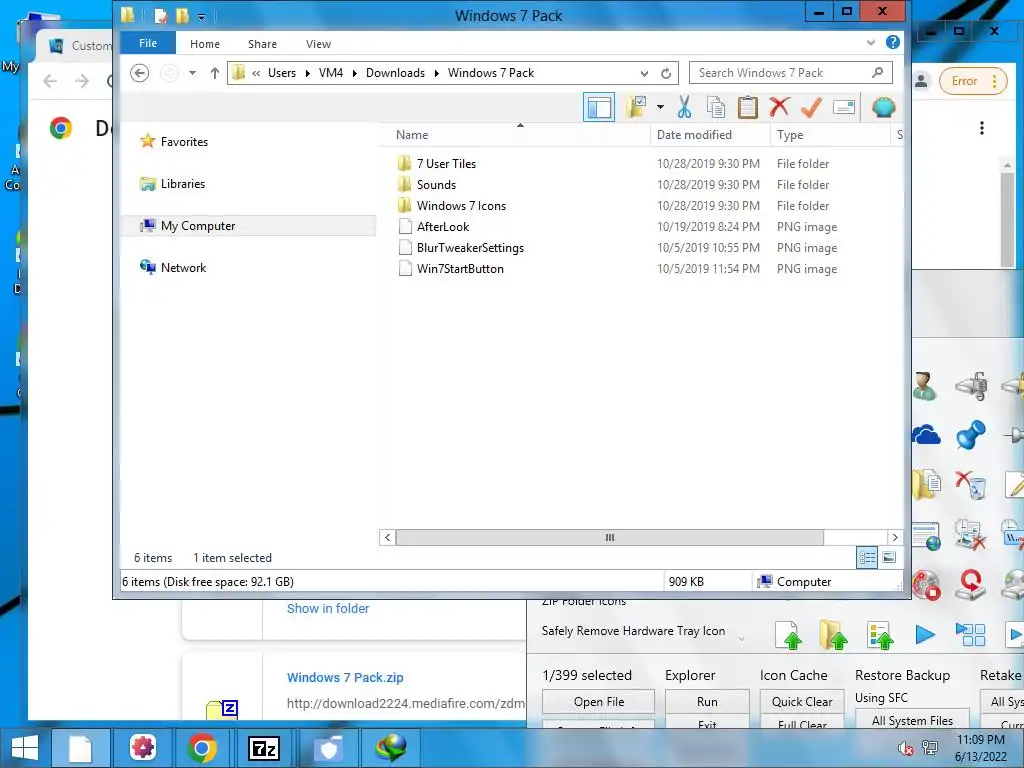Expand address bar history dropdown
Screen dimensions: 1024x768
[x=645, y=73]
